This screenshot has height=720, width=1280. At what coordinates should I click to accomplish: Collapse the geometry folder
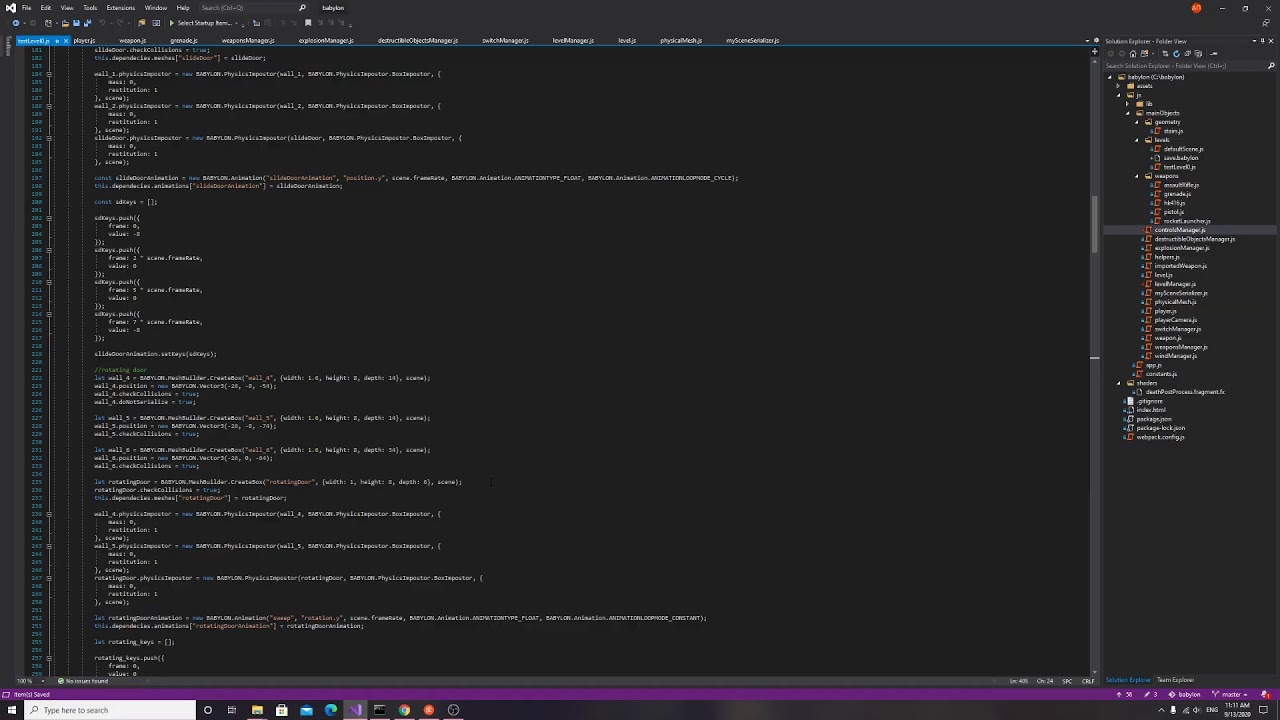click(1138, 122)
